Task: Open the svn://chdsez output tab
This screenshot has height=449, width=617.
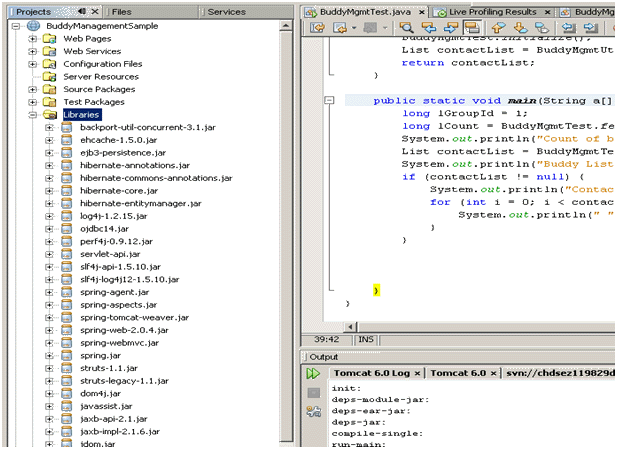Action: point(560,373)
